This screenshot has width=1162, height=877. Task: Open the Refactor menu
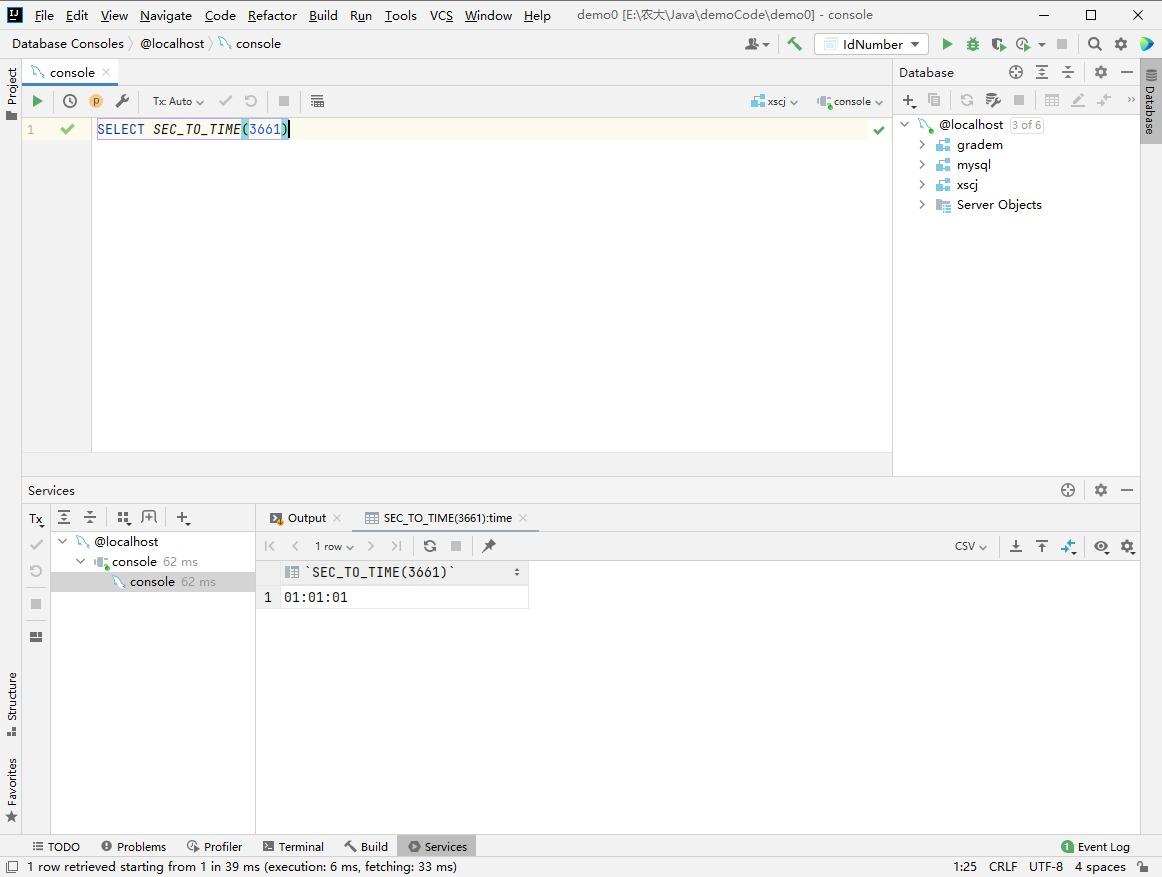tap(272, 15)
